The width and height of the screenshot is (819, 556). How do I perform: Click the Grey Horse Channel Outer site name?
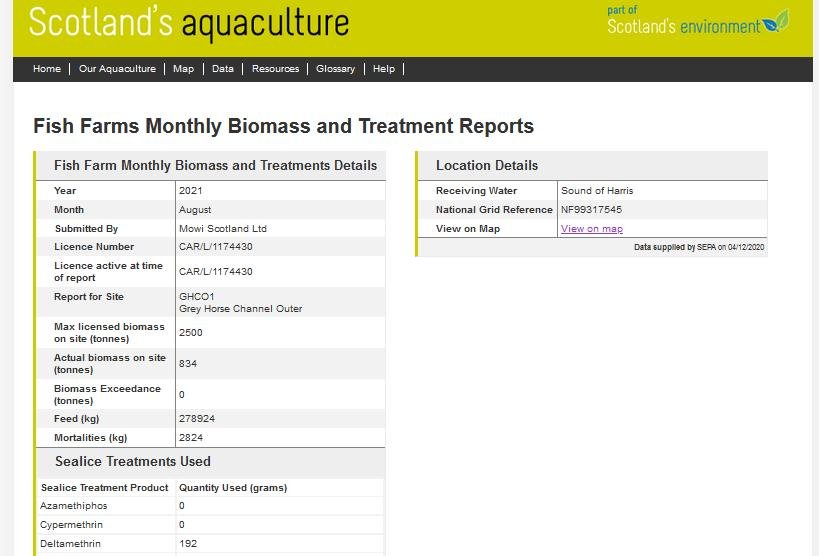click(240, 309)
